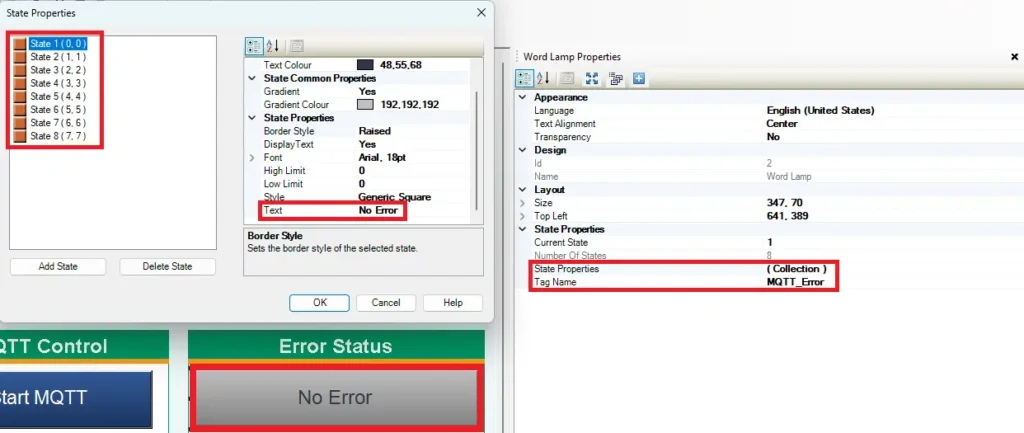Cancel the State Properties dialog
1024x433 pixels.
pos(386,303)
